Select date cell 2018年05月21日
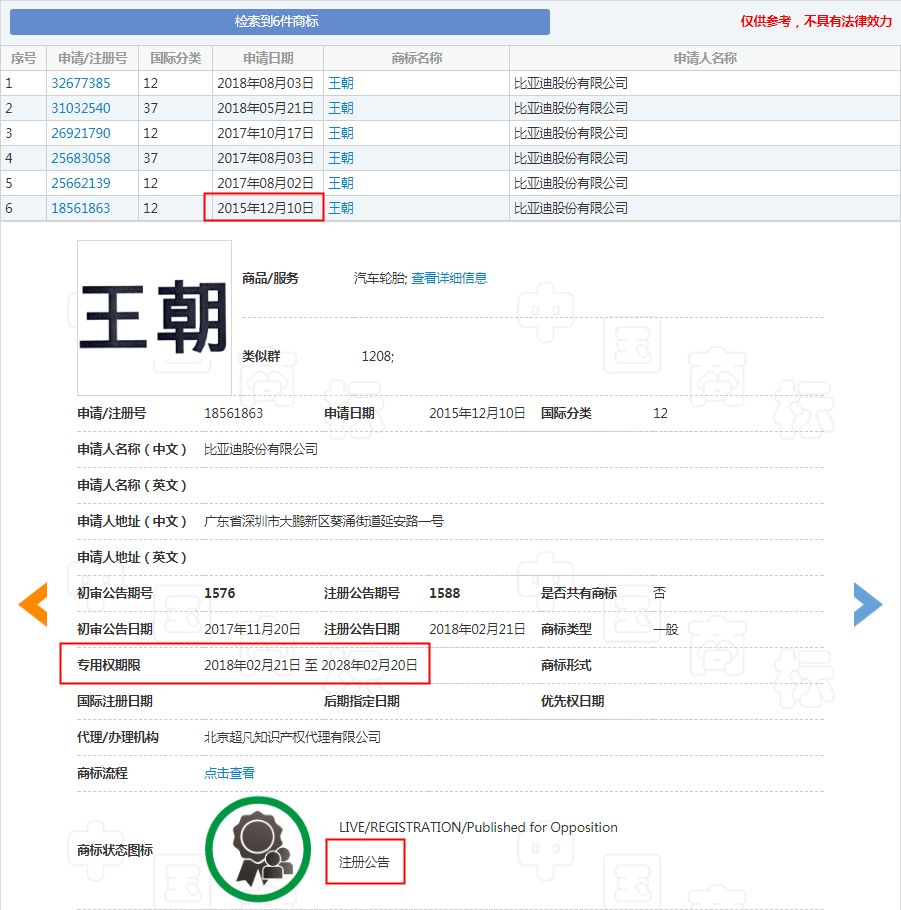 tap(265, 108)
